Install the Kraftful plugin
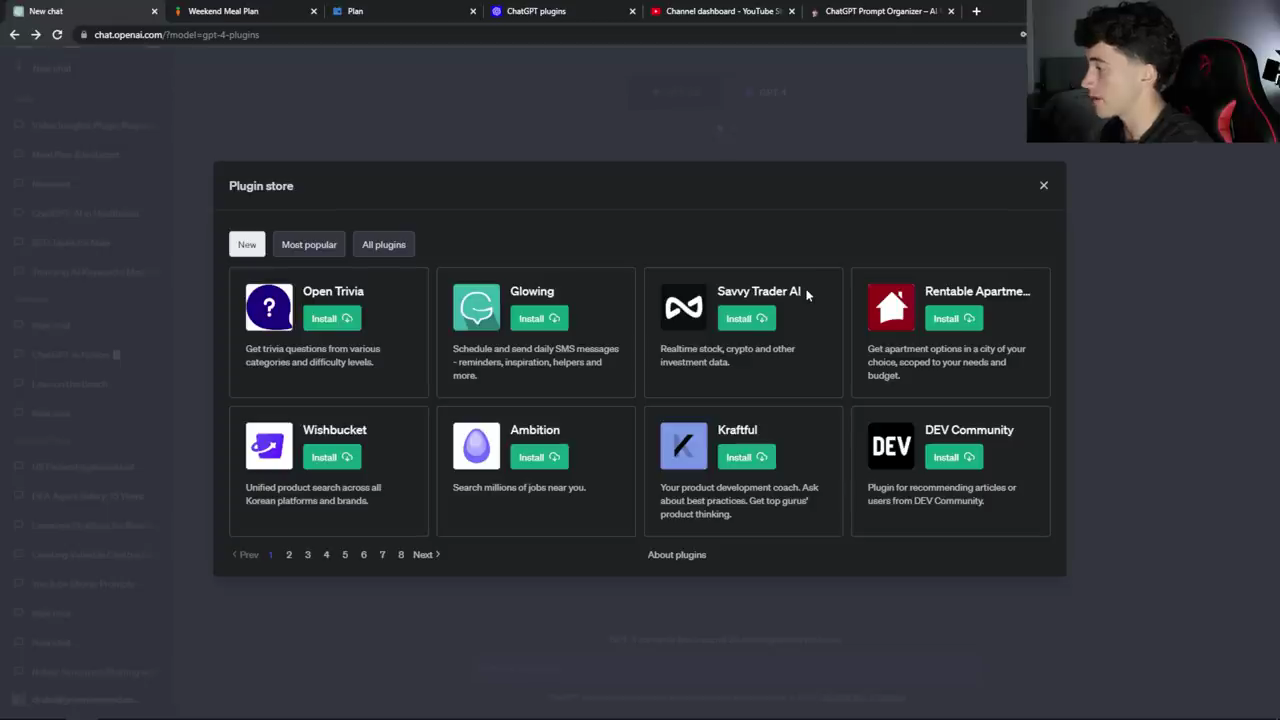The image size is (1280, 720). pos(746,457)
